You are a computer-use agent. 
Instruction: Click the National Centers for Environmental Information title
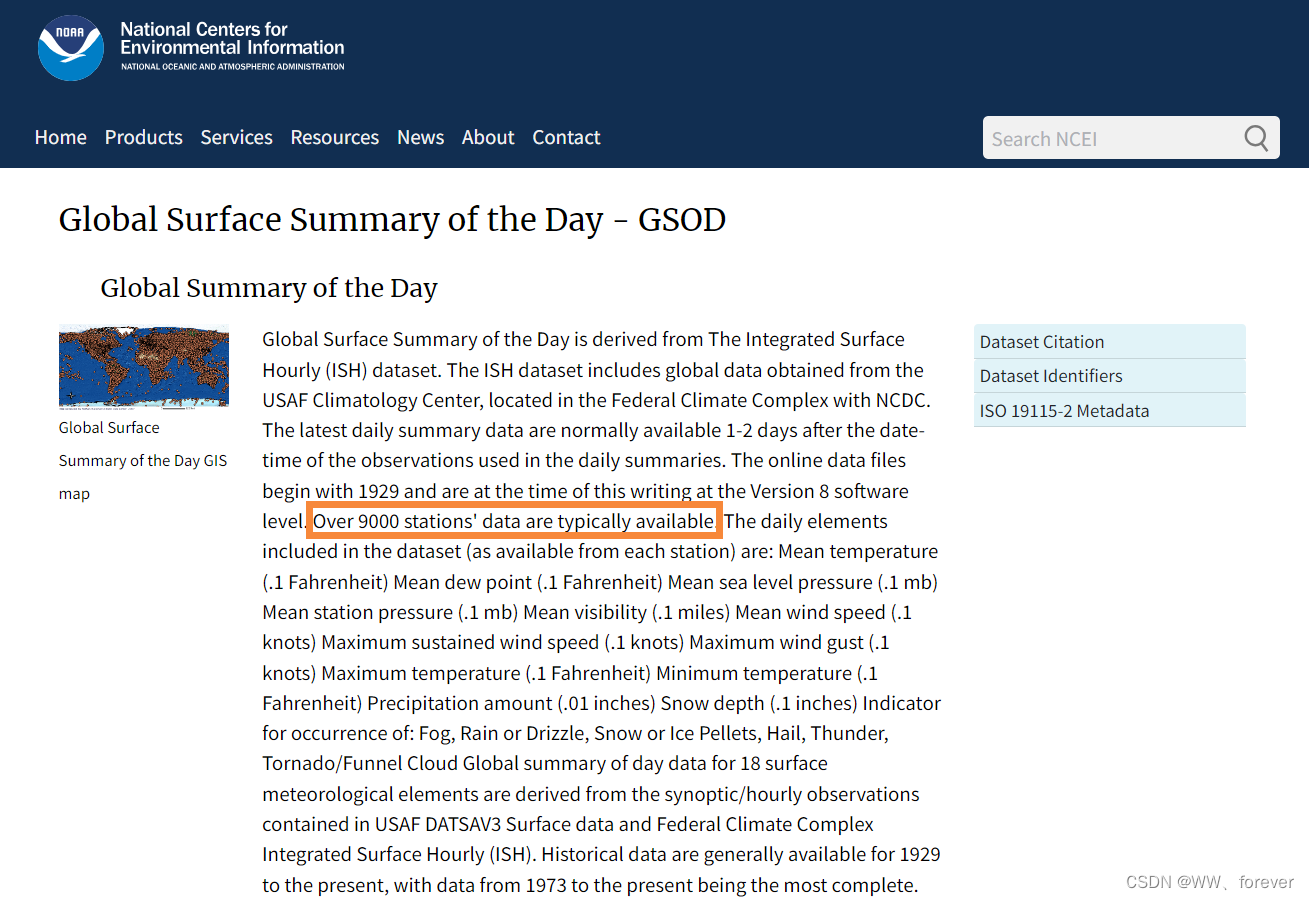coord(232,38)
